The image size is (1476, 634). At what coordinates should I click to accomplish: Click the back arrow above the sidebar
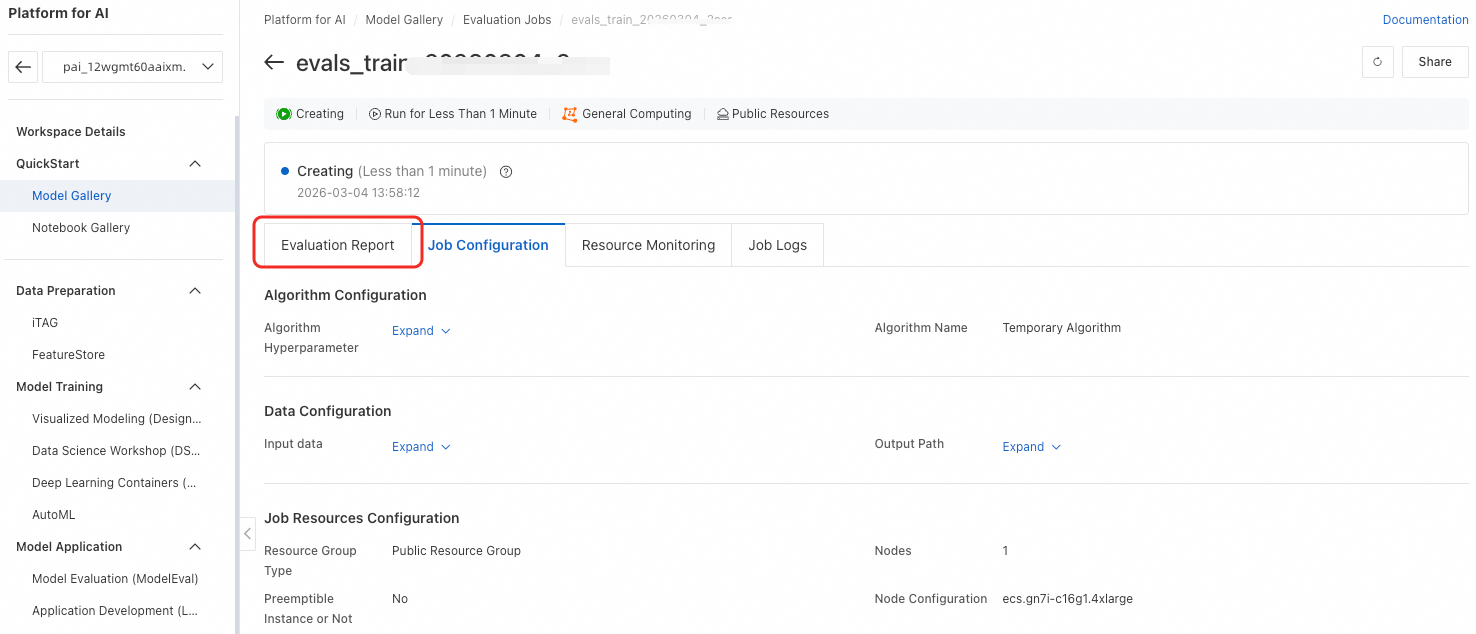(24, 67)
